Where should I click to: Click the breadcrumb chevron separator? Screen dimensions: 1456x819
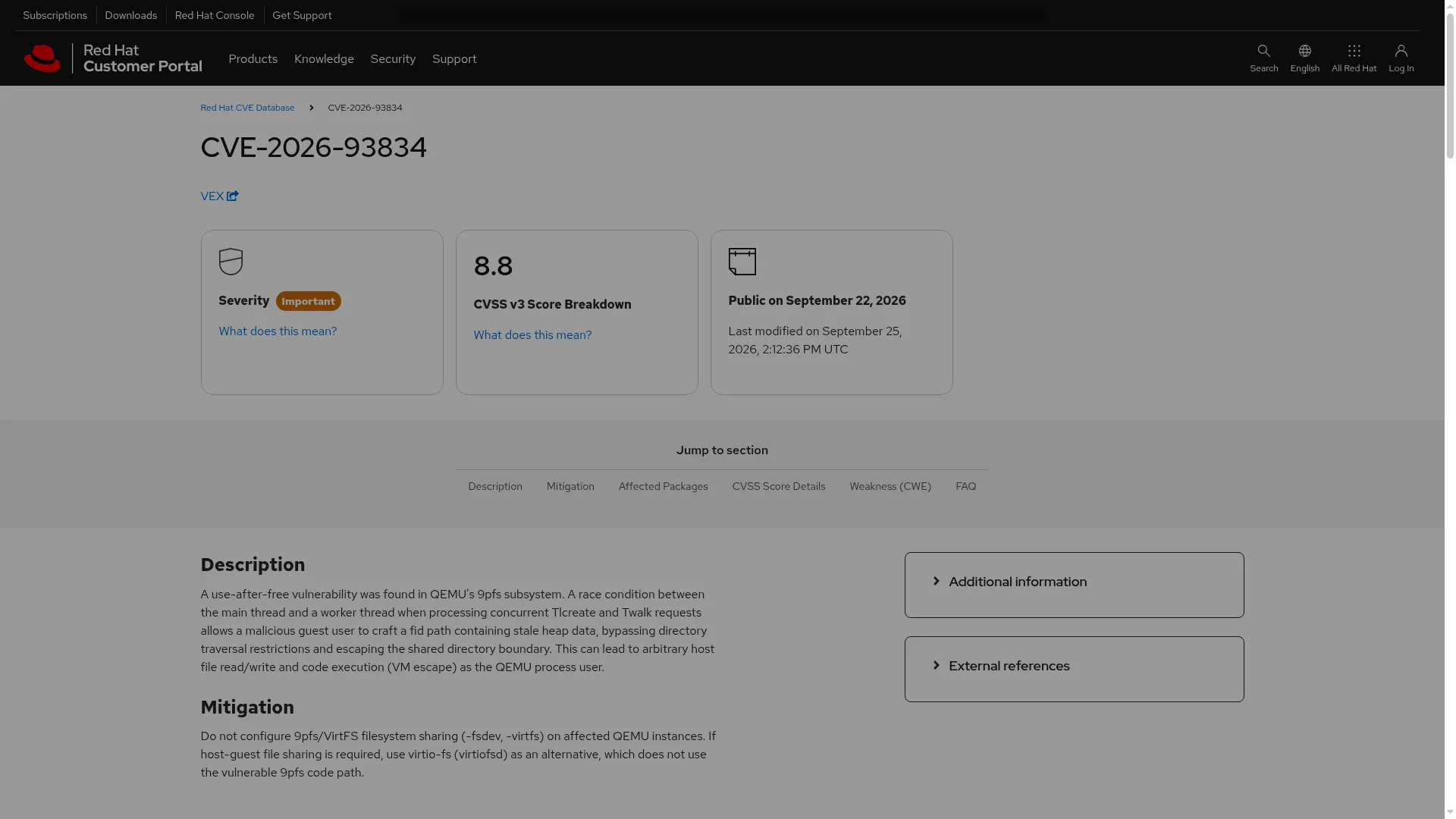[x=311, y=108]
